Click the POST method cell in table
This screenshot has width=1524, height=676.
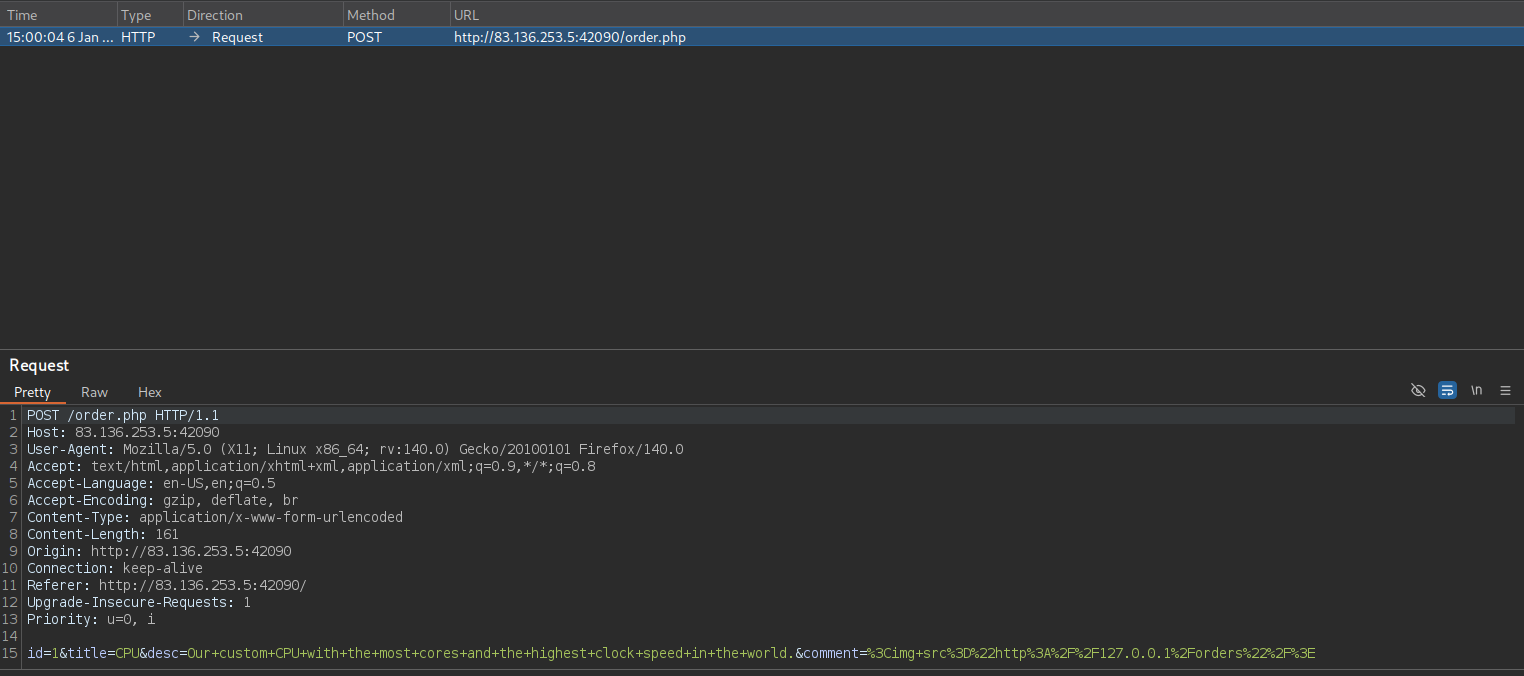364,37
